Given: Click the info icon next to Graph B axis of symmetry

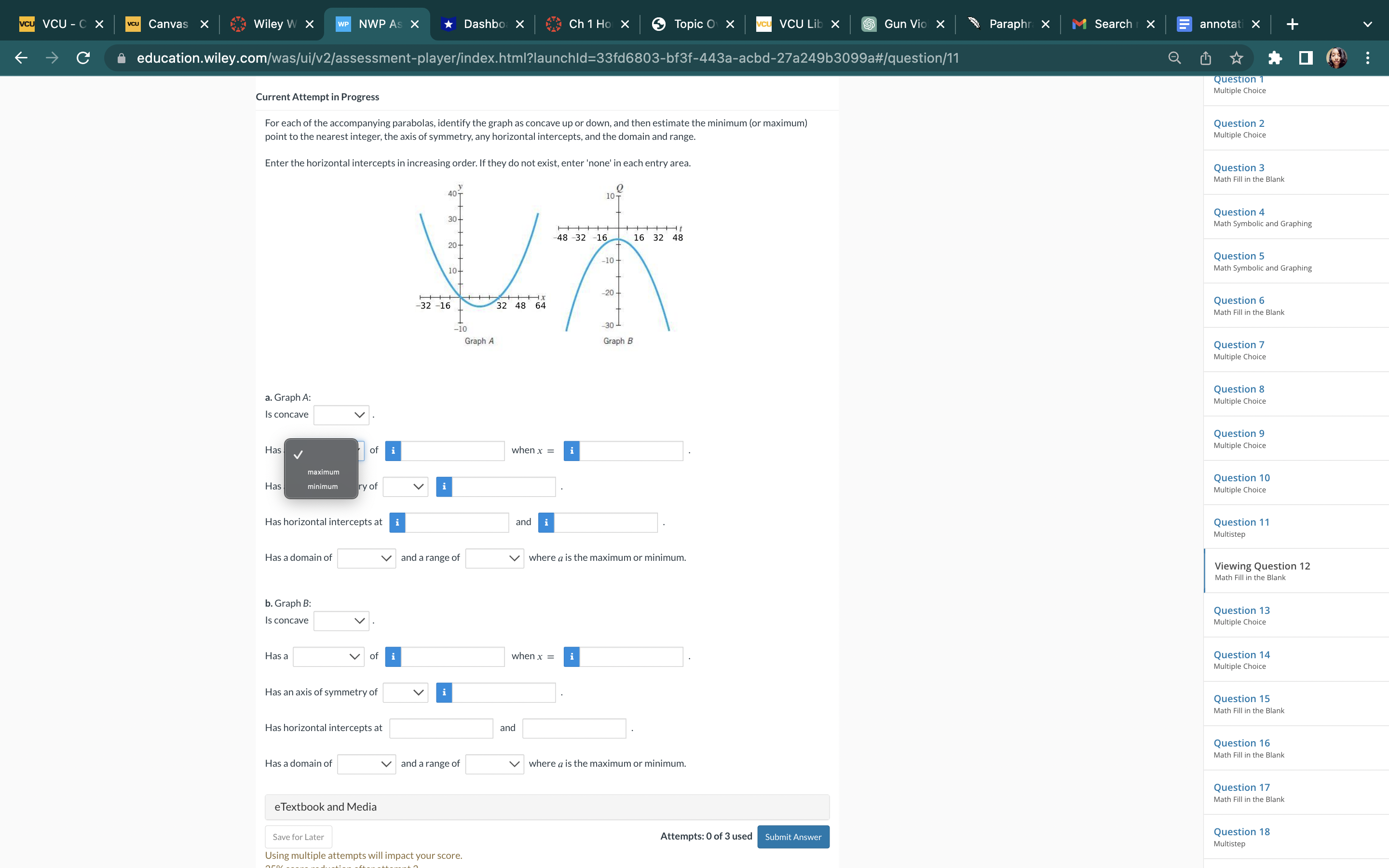Looking at the screenshot, I should tap(443, 692).
